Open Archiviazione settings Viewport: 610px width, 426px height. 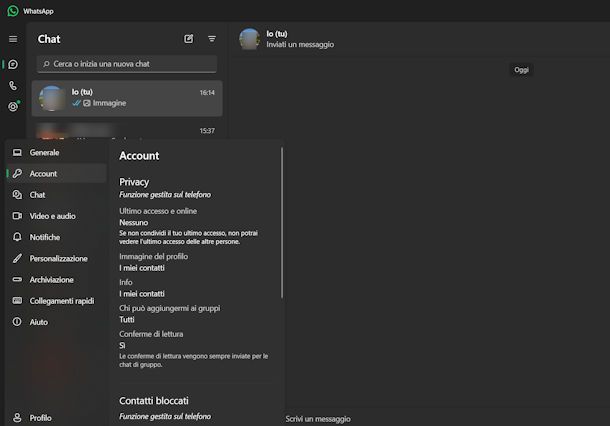point(56,279)
